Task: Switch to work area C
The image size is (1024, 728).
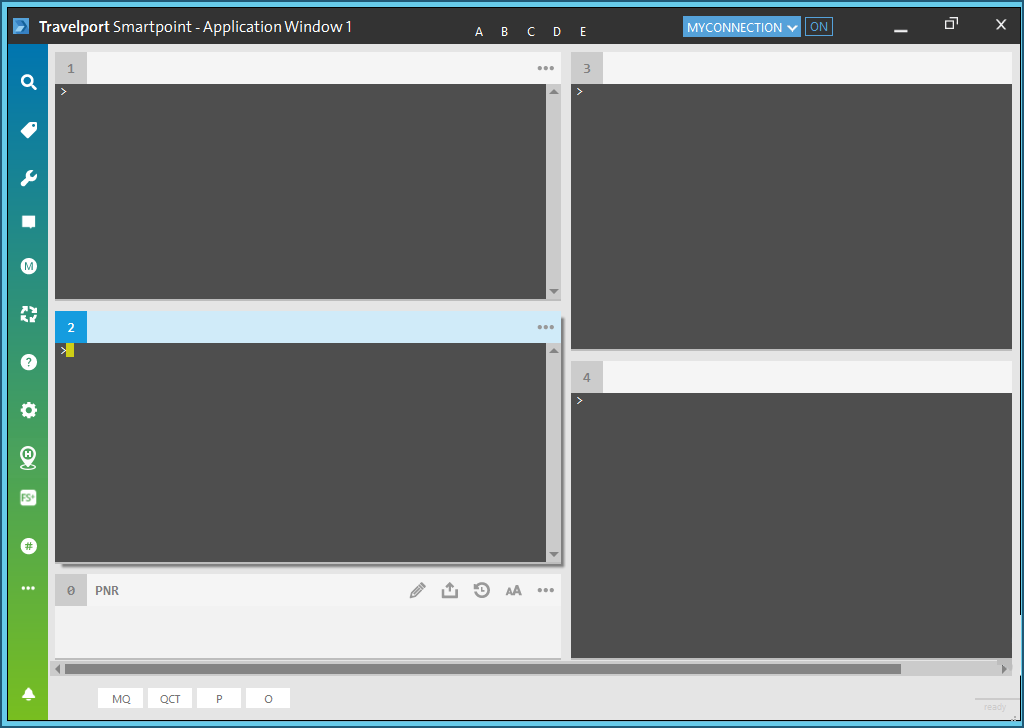Action: pos(531,32)
